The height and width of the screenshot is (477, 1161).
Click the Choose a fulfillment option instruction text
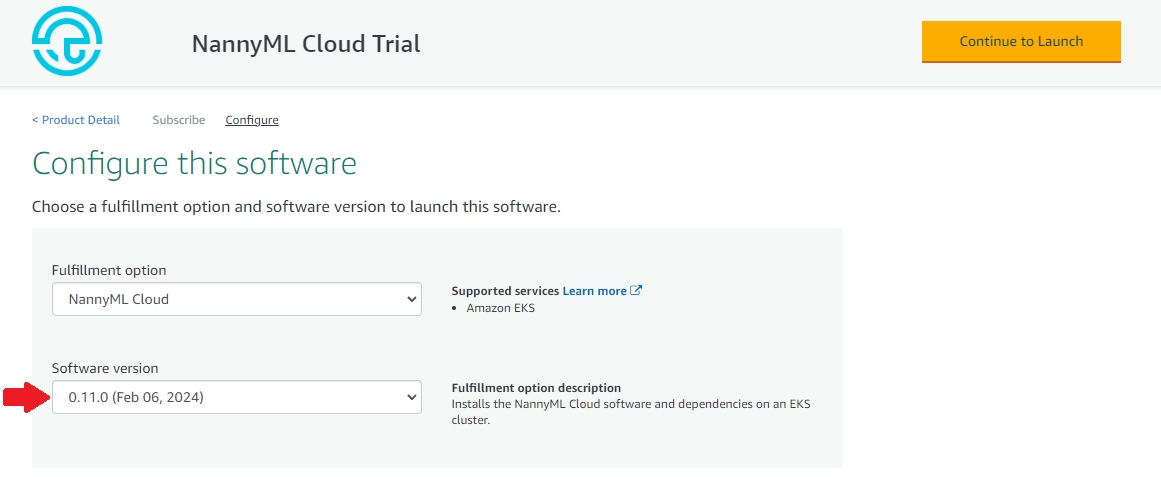296,207
